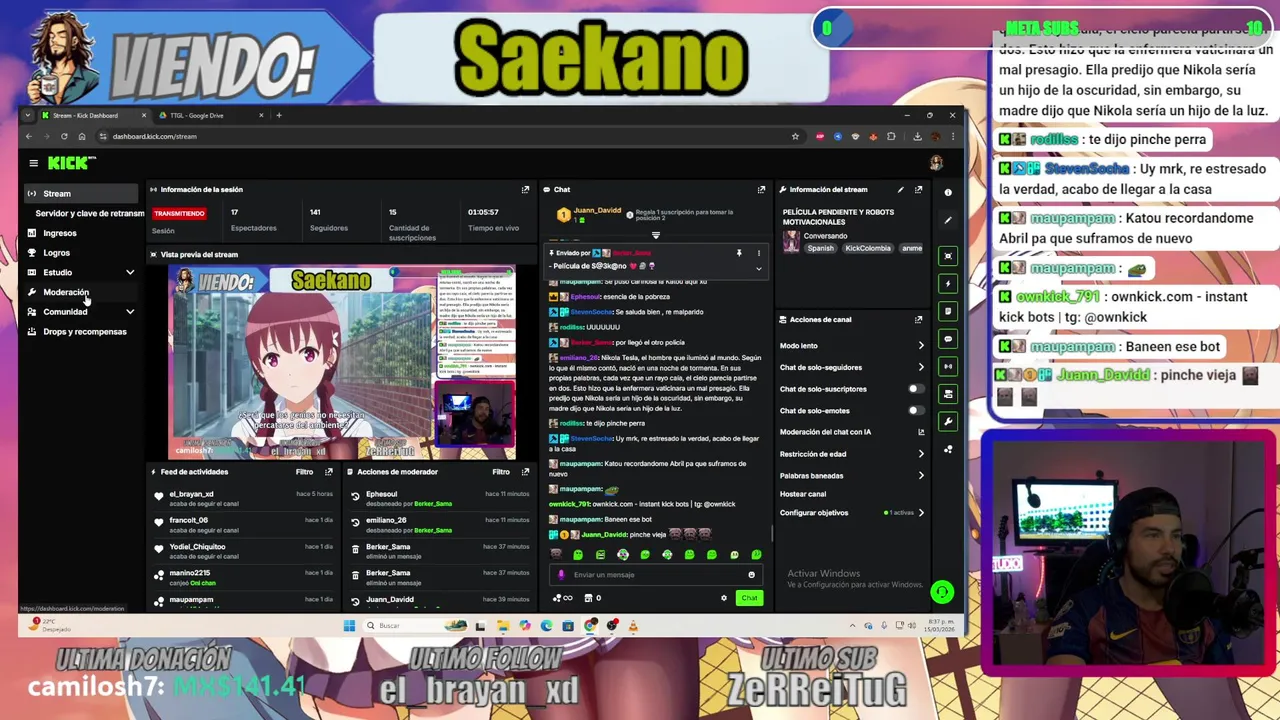The height and width of the screenshot is (720, 1280).
Task: Select the Stream sidebar item
Action: click(x=81, y=193)
